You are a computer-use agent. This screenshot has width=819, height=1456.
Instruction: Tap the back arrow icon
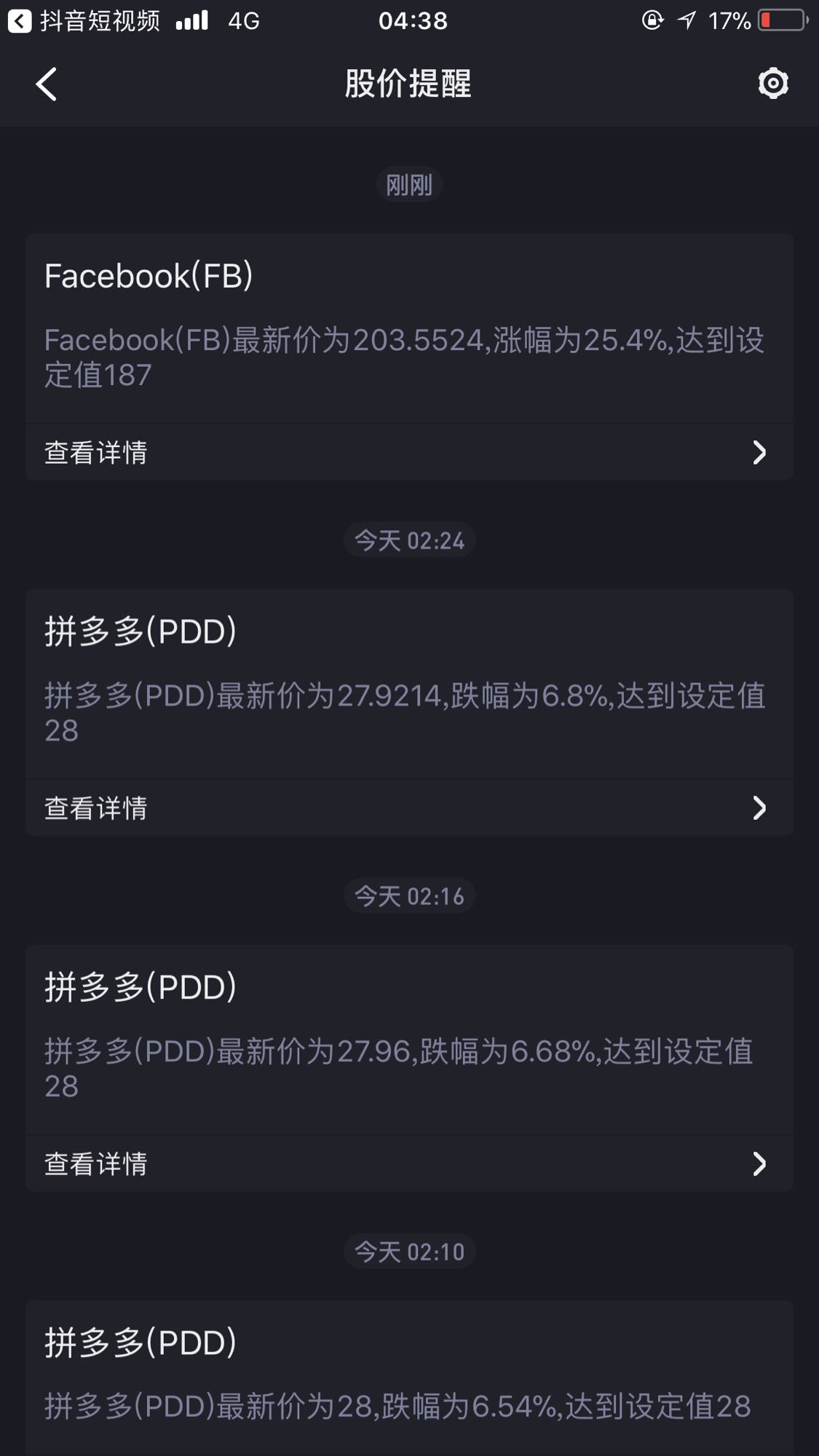(46, 84)
